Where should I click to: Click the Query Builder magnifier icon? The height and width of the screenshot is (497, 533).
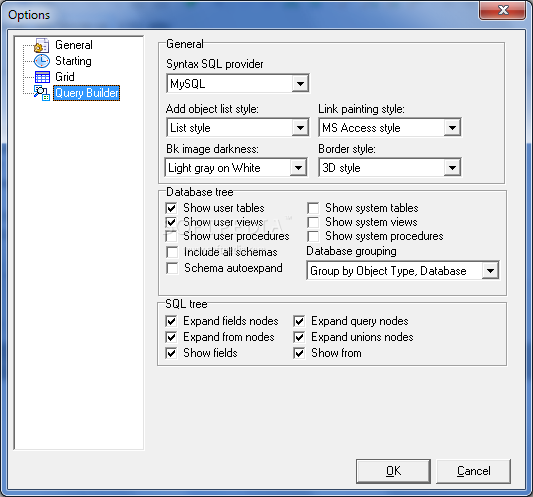(42, 93)
